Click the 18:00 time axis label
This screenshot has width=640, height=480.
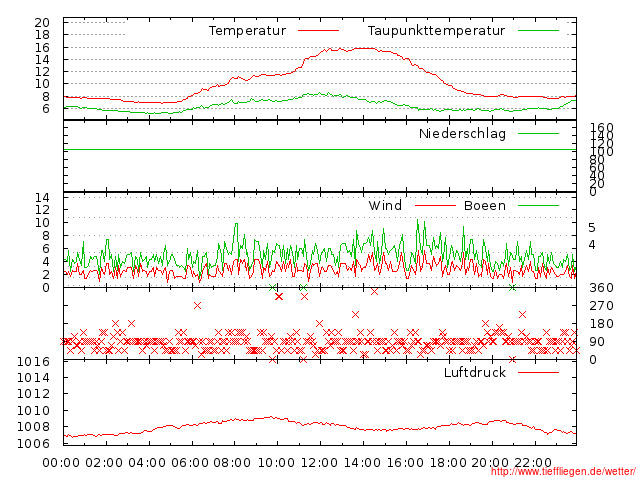tap(448, 463)
